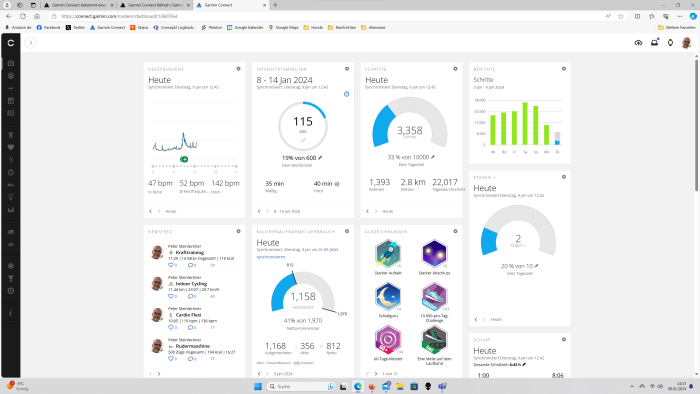This screenshot has height=394, width=700.
Task: Open settings gear on Intensitätsminuten card
Action: 347,69
